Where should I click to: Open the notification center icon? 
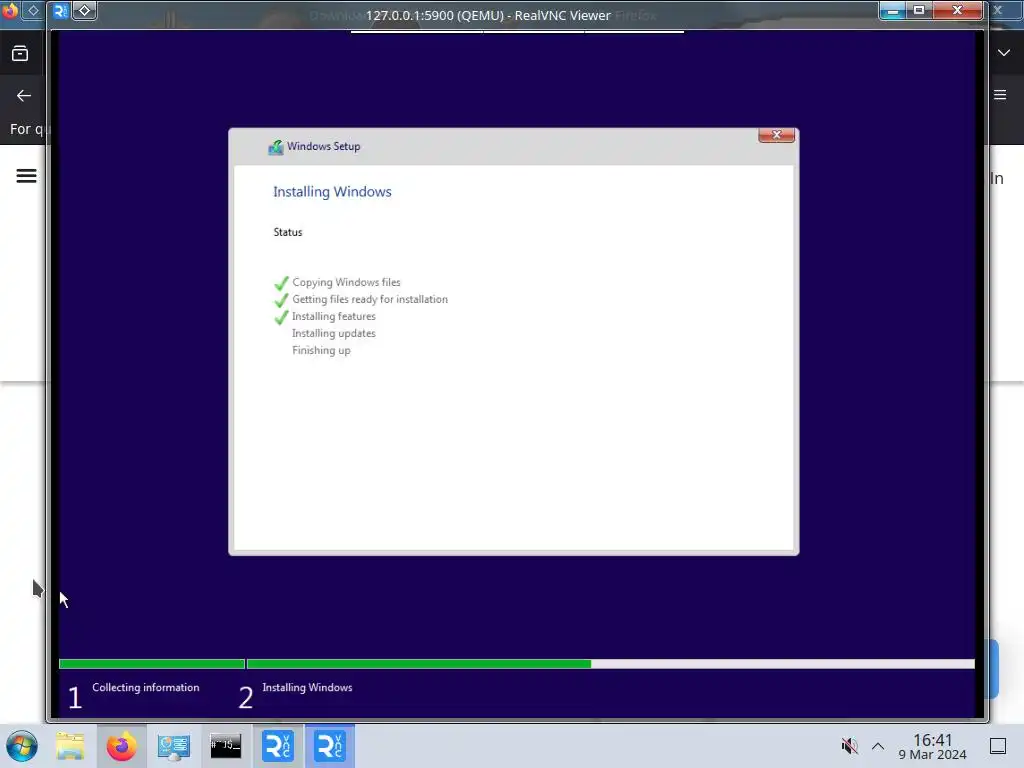pos(998,746)
